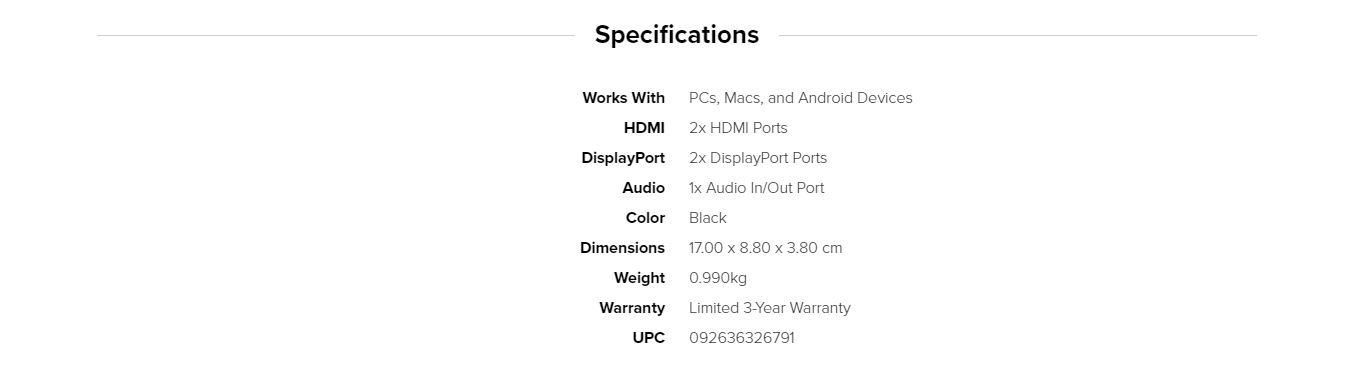Click the HDMI label

[x=644, y=128]
